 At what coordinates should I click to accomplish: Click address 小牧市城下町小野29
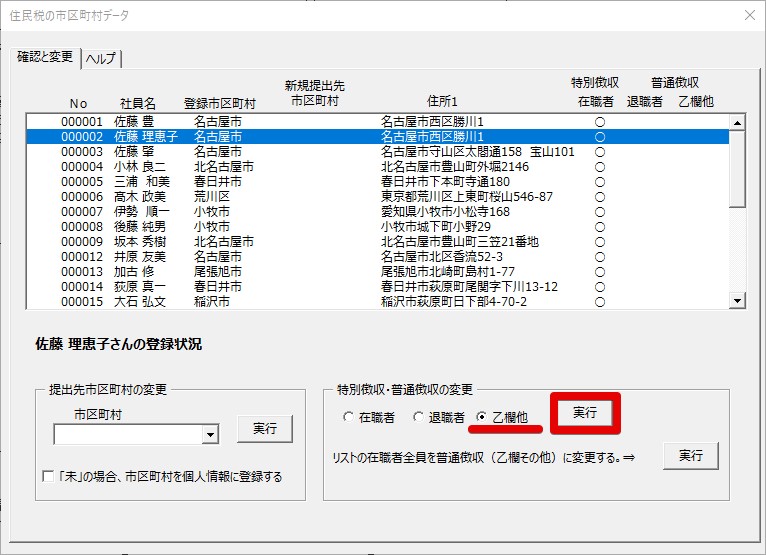click(436, 227)
